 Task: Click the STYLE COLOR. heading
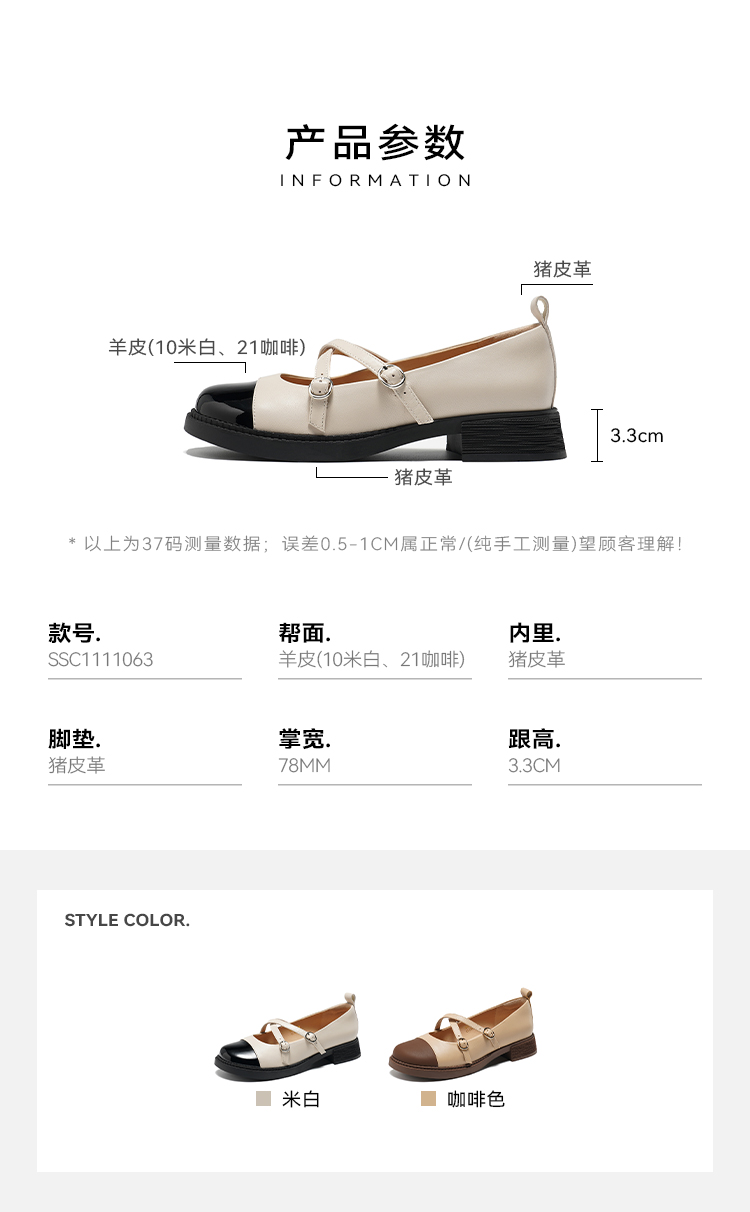click(127, 920)
